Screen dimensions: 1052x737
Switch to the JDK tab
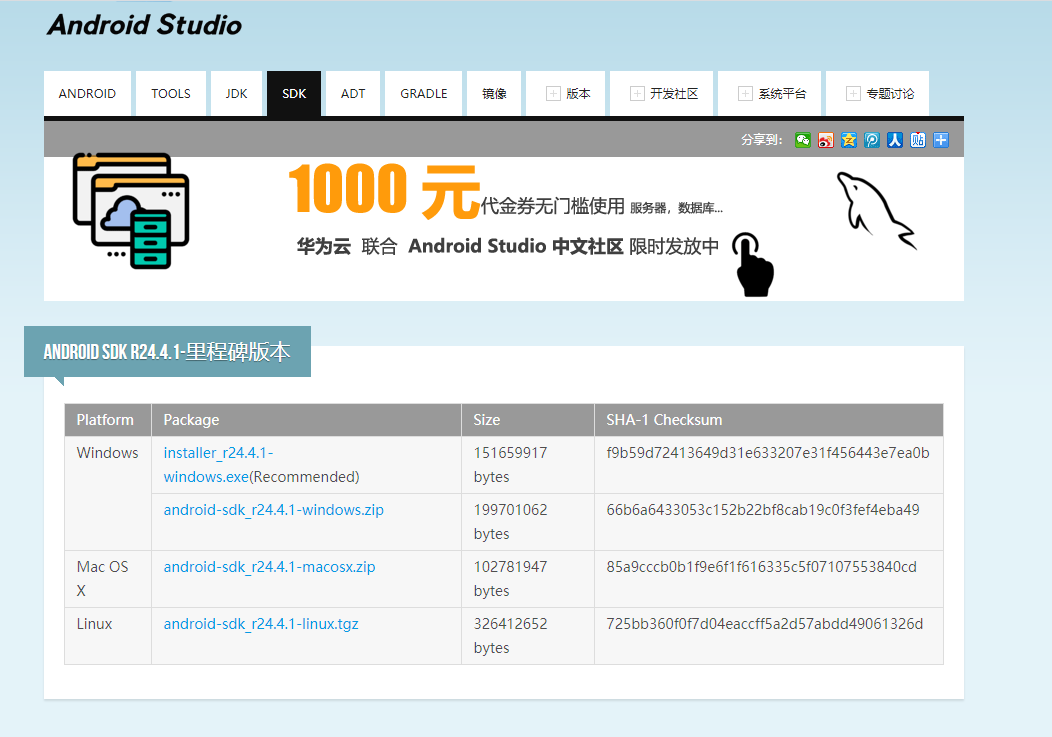pos(236,93)
